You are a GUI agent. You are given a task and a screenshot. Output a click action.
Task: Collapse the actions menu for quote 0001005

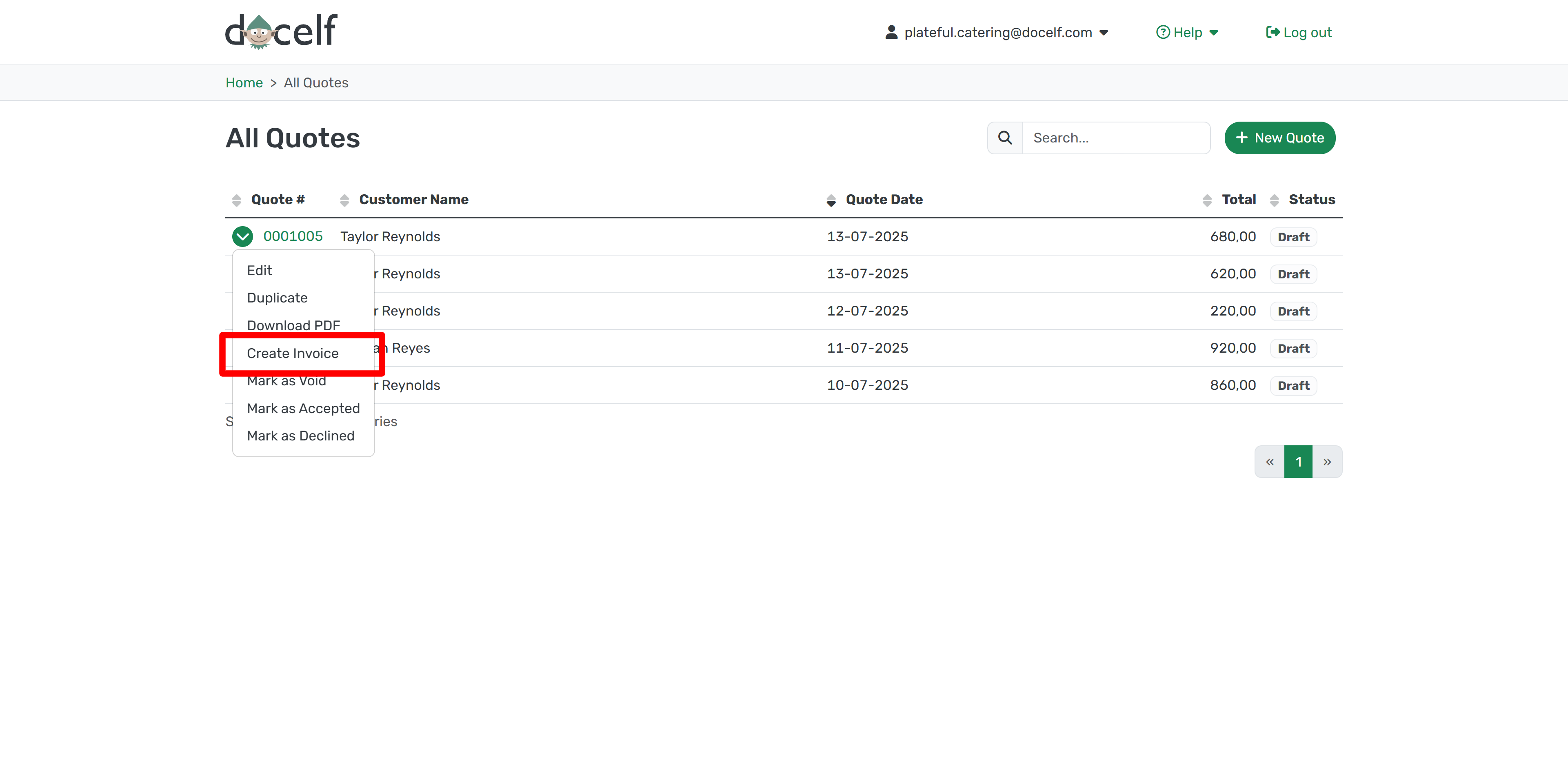pos(242,237)
